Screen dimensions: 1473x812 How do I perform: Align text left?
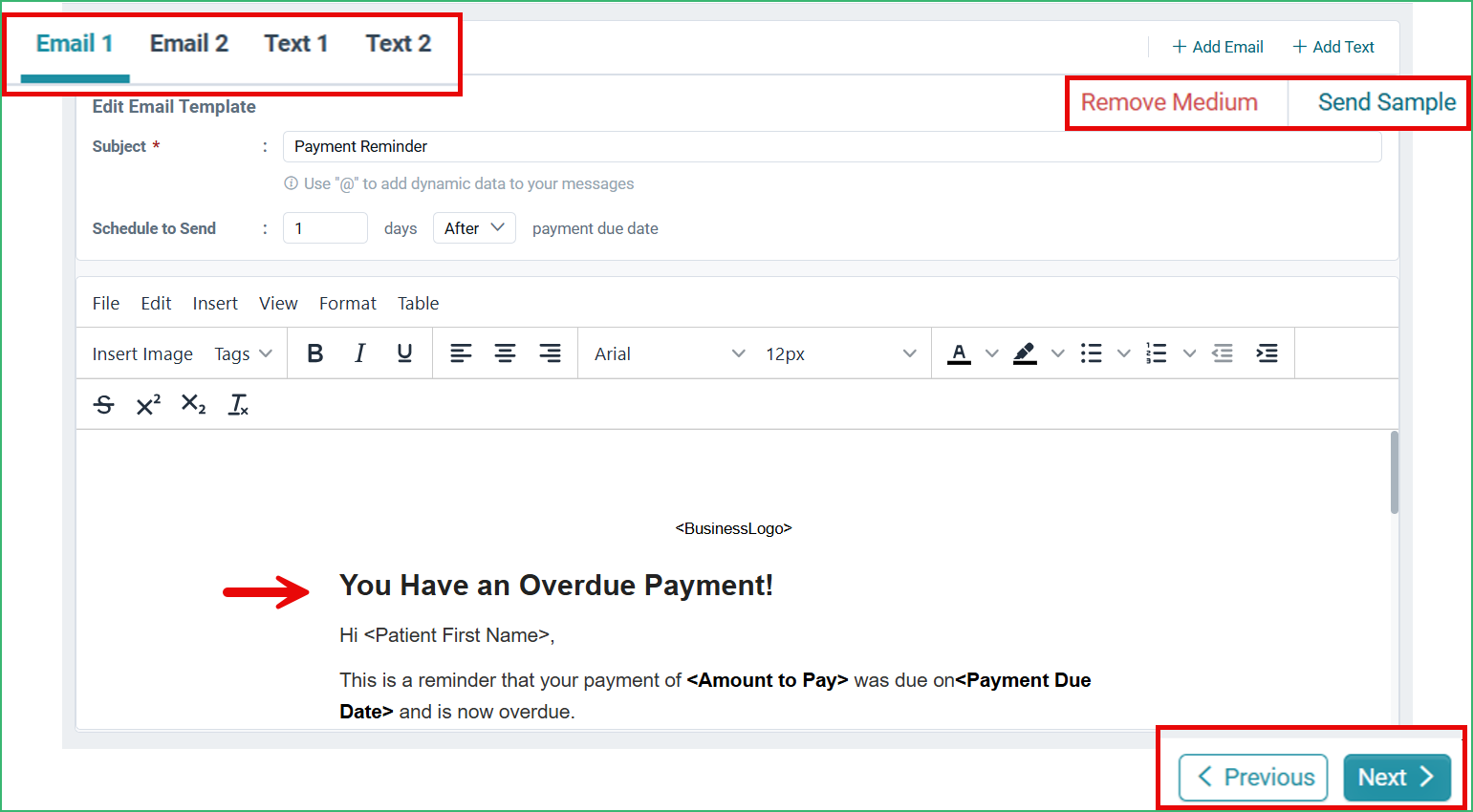tap(461, 353)
